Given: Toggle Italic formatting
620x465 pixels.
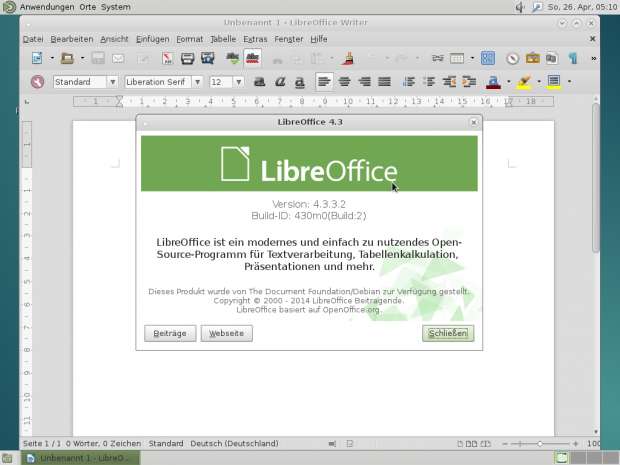Looking at the screenshot, I should pyautogui.click(x=280, y=82).
